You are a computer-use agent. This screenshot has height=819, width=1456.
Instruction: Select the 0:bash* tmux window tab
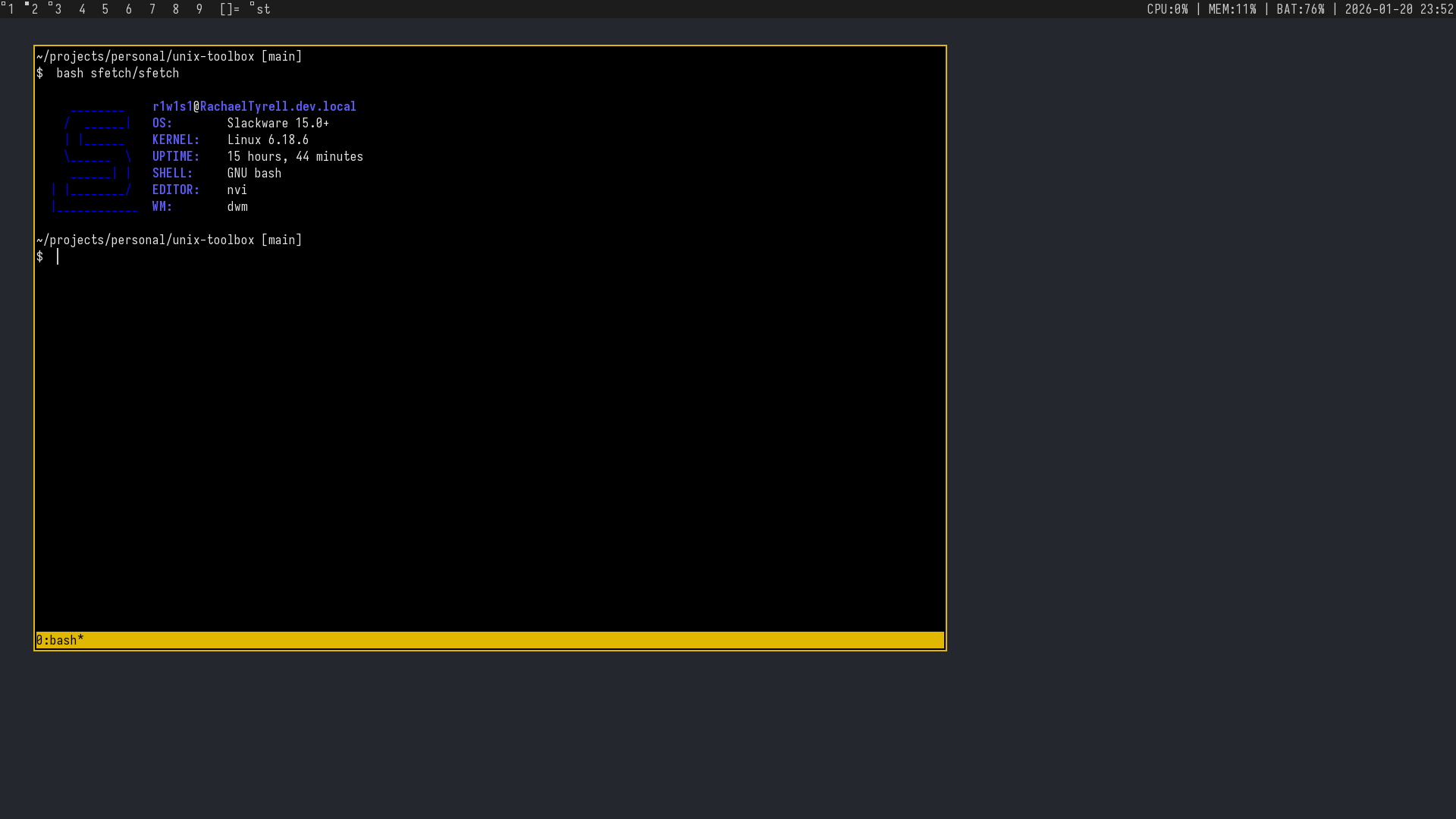click(60, 640)
